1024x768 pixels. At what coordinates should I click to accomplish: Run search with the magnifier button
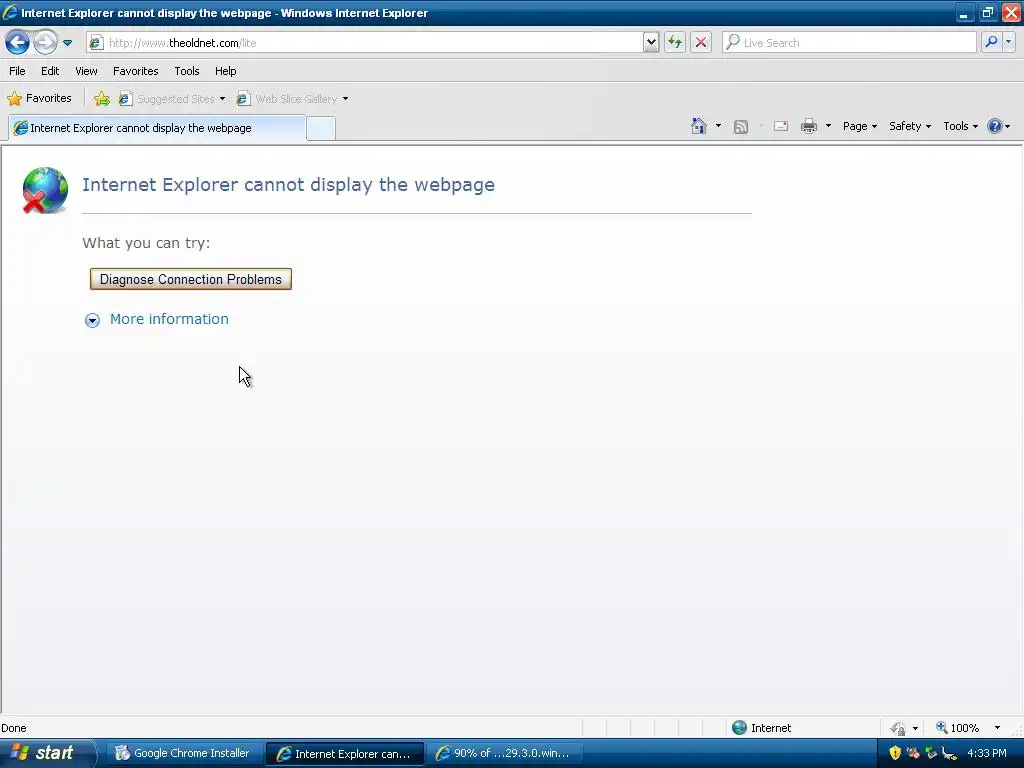point(991,43)
